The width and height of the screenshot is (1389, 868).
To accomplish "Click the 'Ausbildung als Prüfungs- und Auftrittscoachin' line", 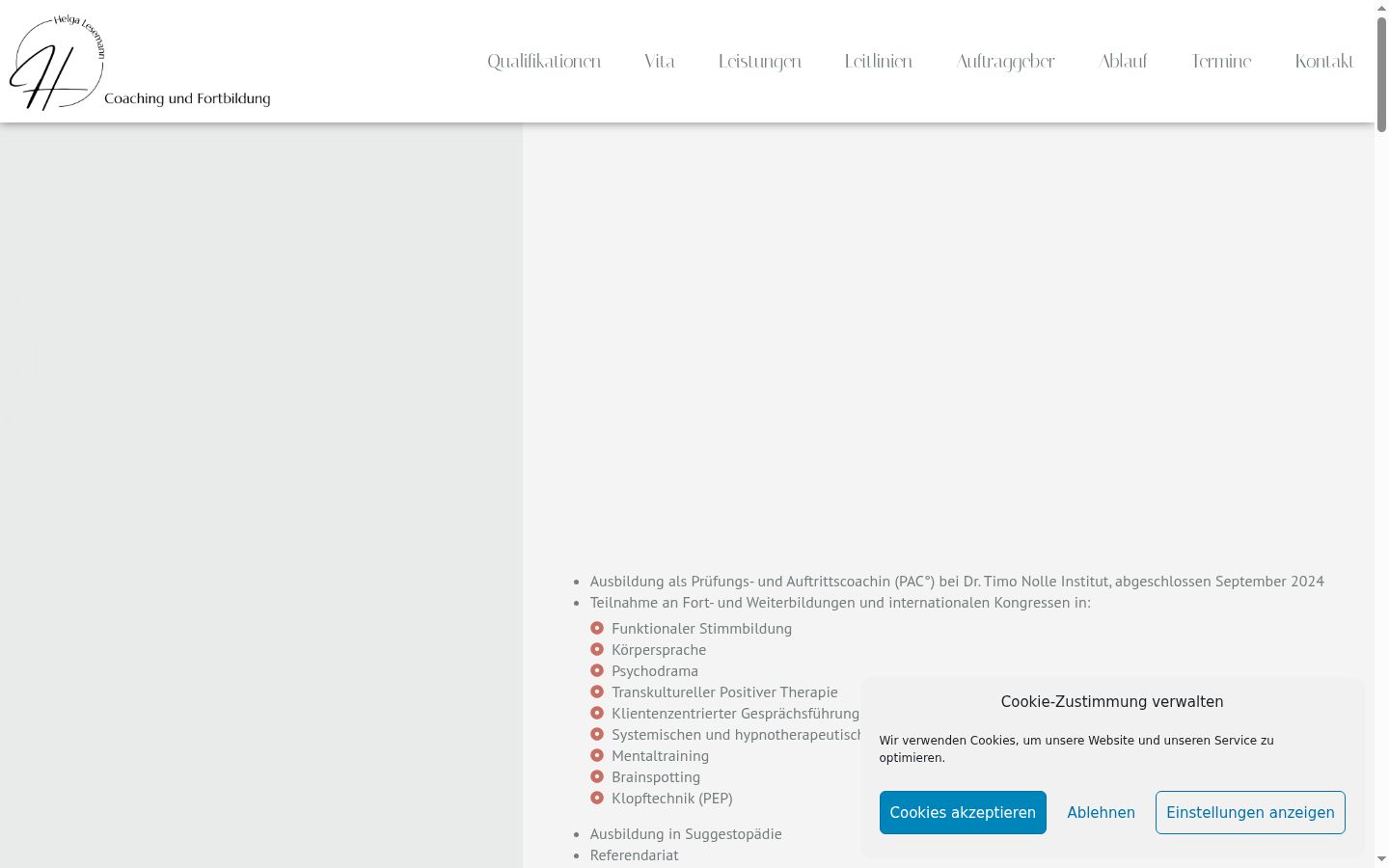I will [x=957, y=582].
